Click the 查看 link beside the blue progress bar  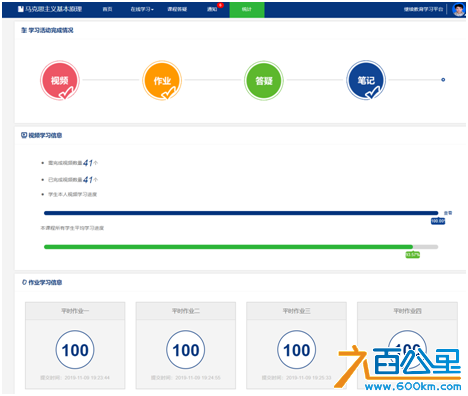[x=448, y=213]
